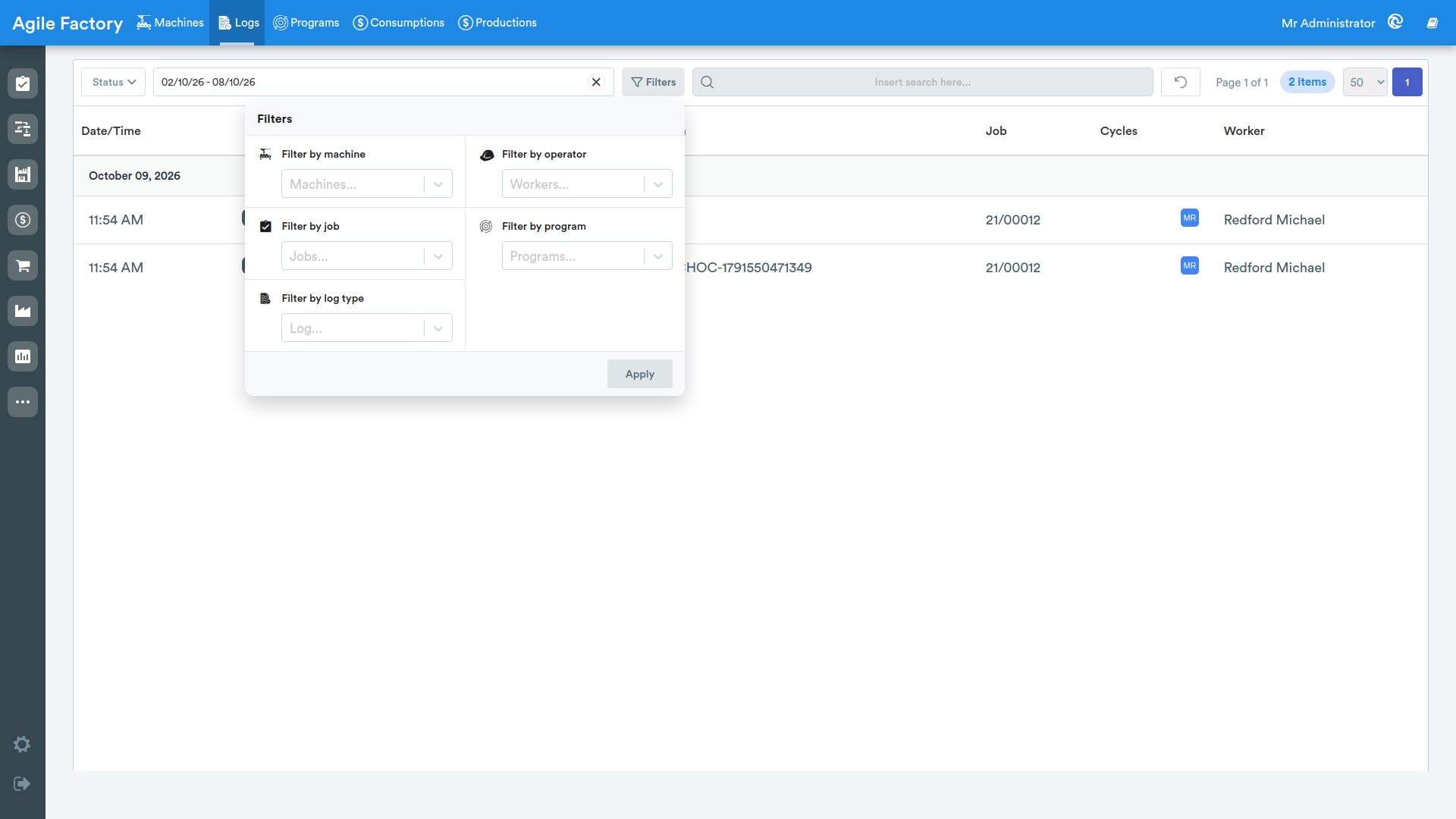The image size is (1456, 819).
Task: Click the refresh logs icon button
Action: pos(1181,82)
